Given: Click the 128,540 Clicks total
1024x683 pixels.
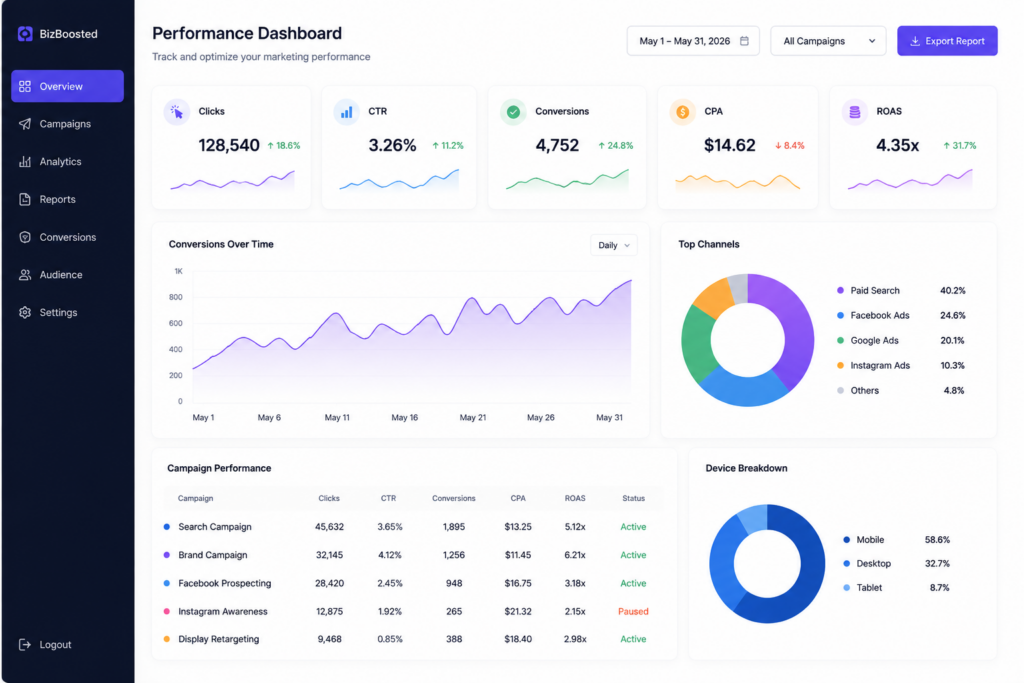Looking at the screenshot, I should click(x=229, y=145).
